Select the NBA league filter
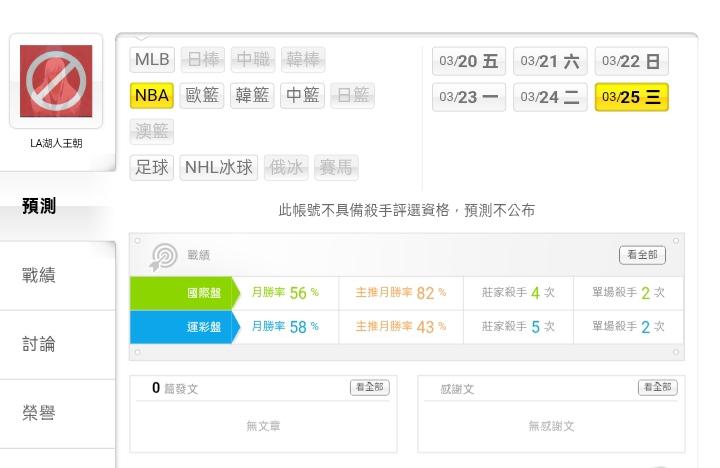Screen dimensions: 720x468 click(x=153, y=95)
